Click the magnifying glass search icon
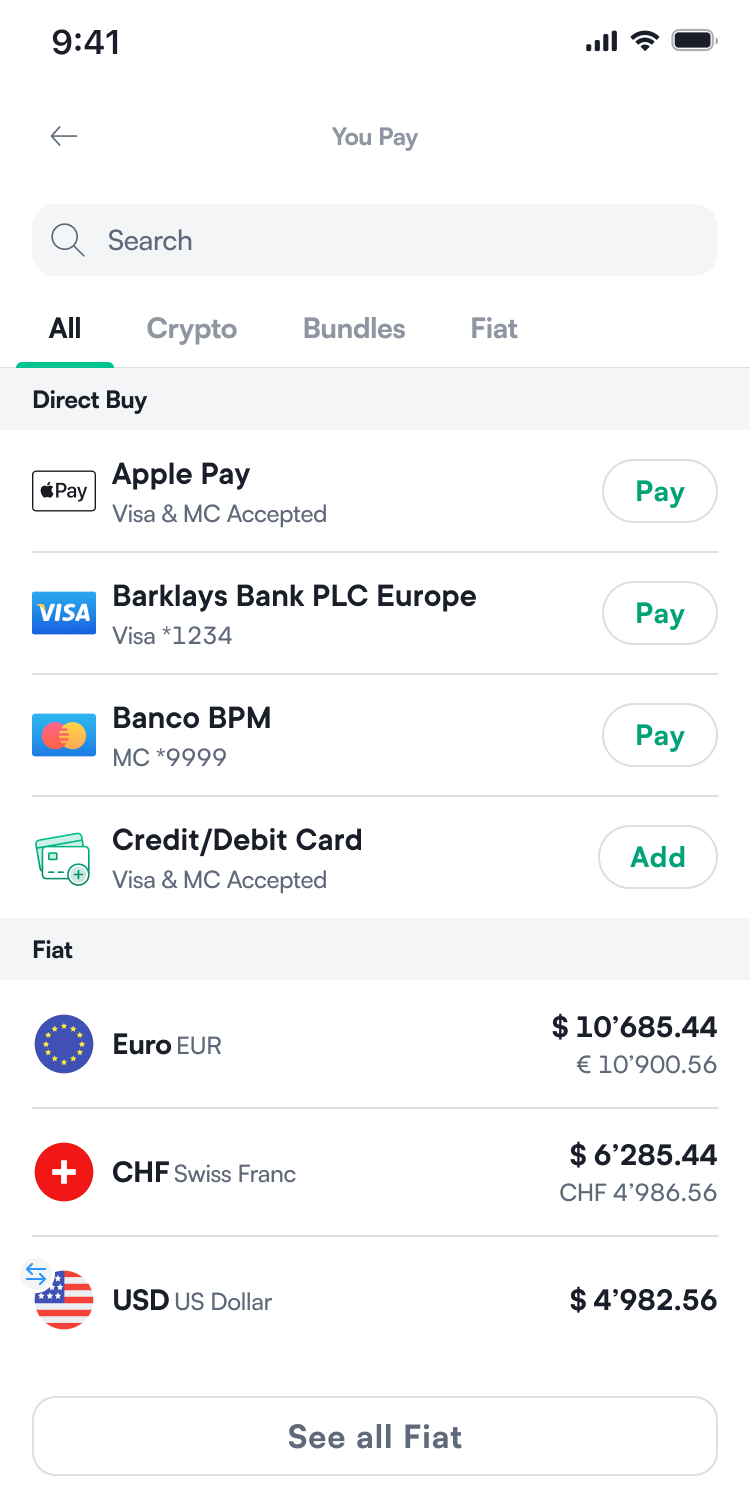 point(67,240)
